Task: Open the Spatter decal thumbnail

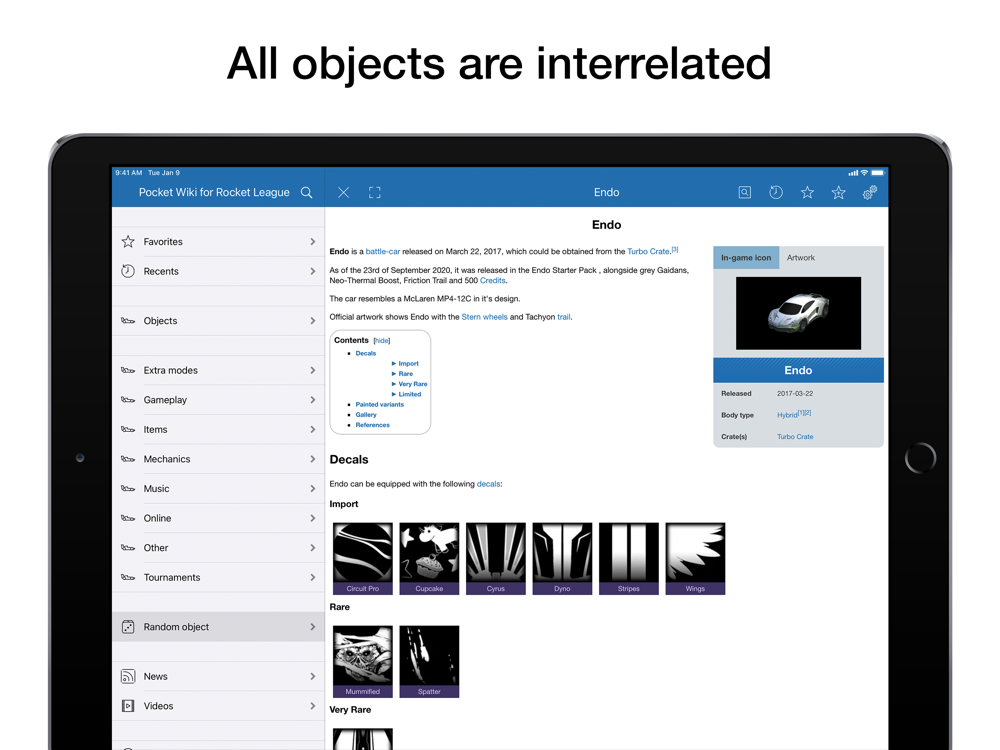Action: click(429, 661)
